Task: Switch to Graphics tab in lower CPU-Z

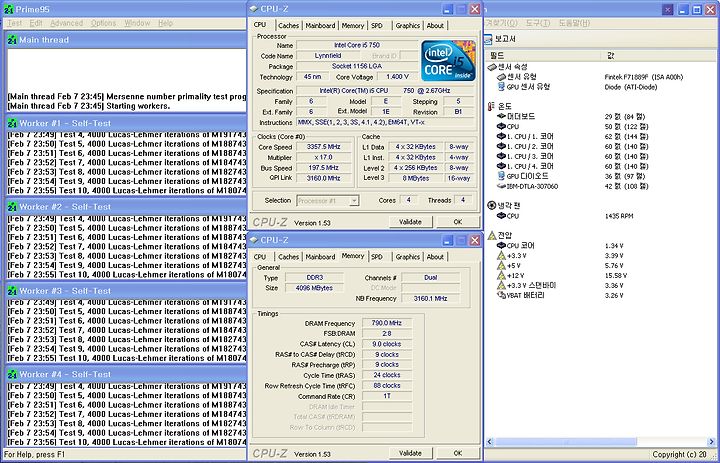Action: point(408,257)
